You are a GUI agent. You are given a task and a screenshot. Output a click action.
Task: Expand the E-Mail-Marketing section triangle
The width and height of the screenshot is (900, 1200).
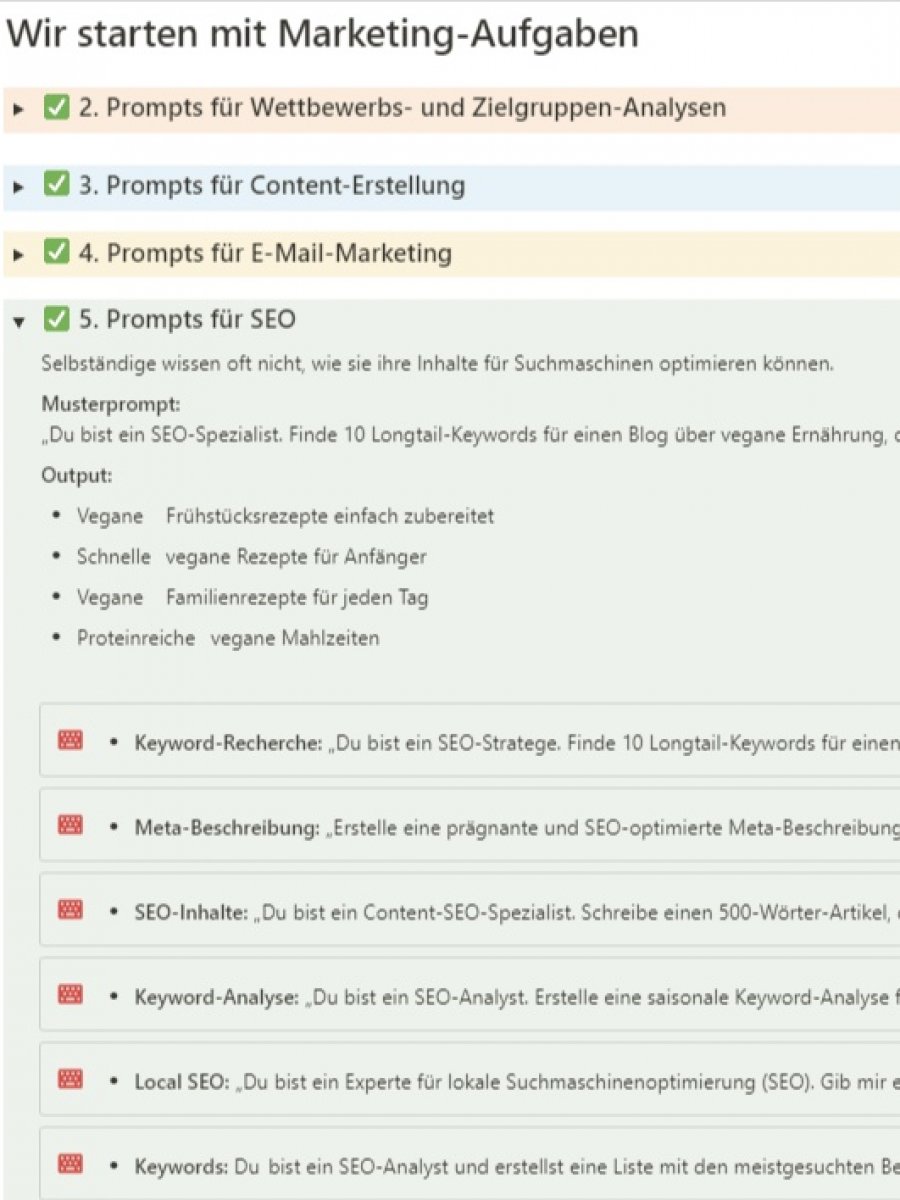pyautogui.click(x=18, y=255)
